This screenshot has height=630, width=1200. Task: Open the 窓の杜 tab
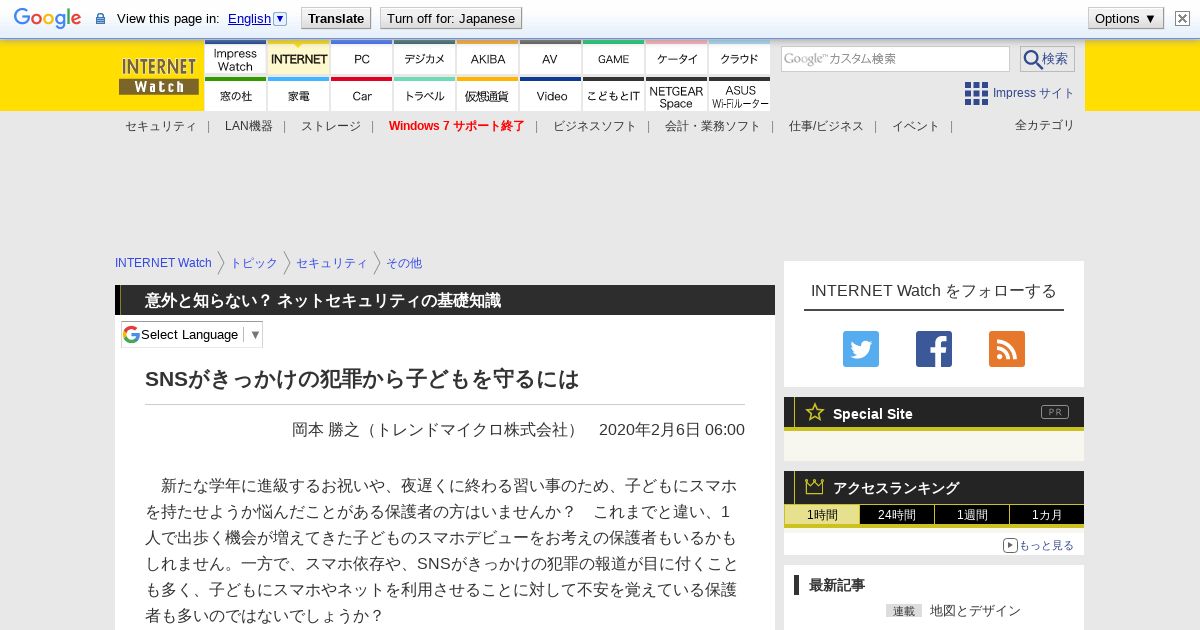(235, 95)
